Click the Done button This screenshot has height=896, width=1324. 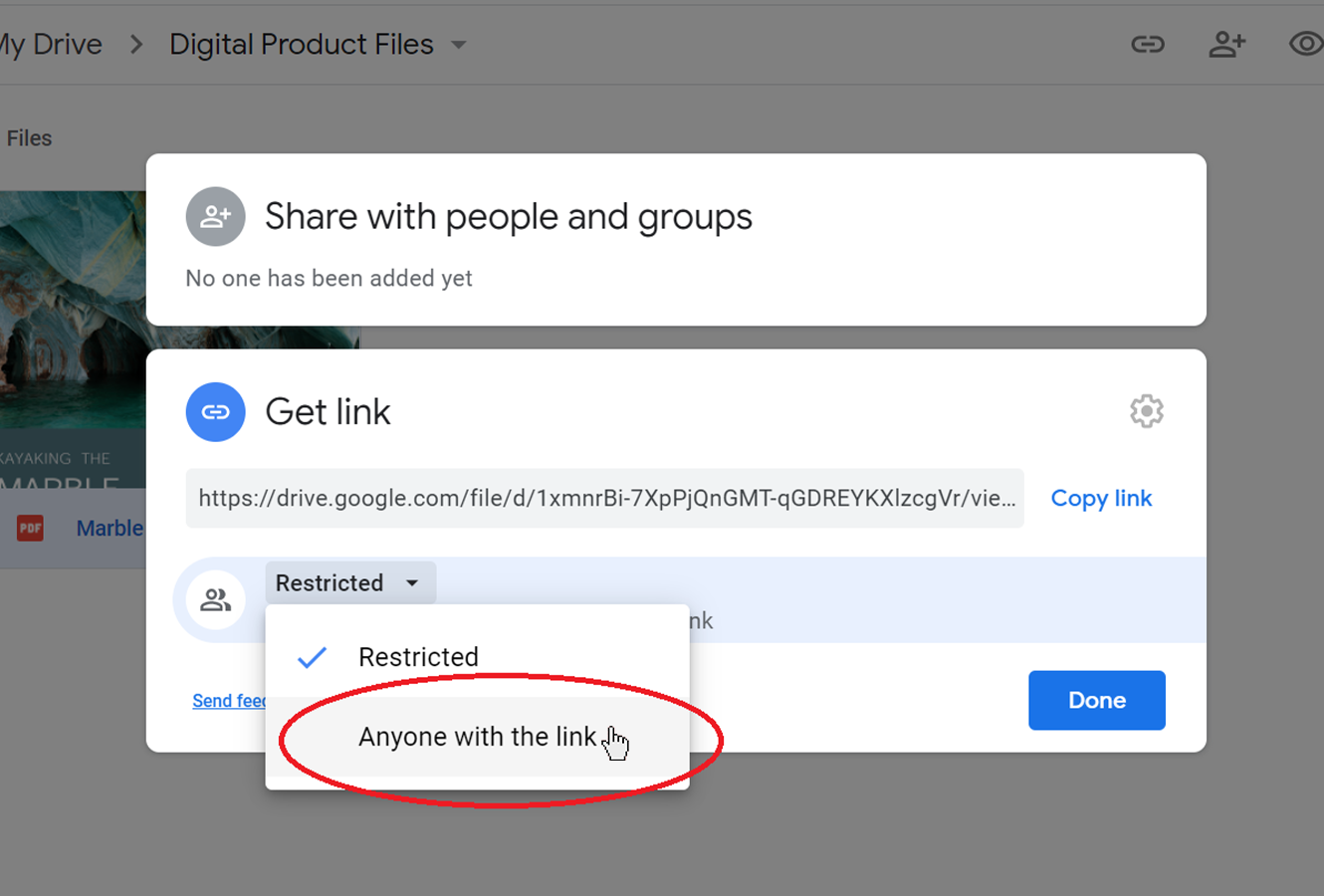1096,700
